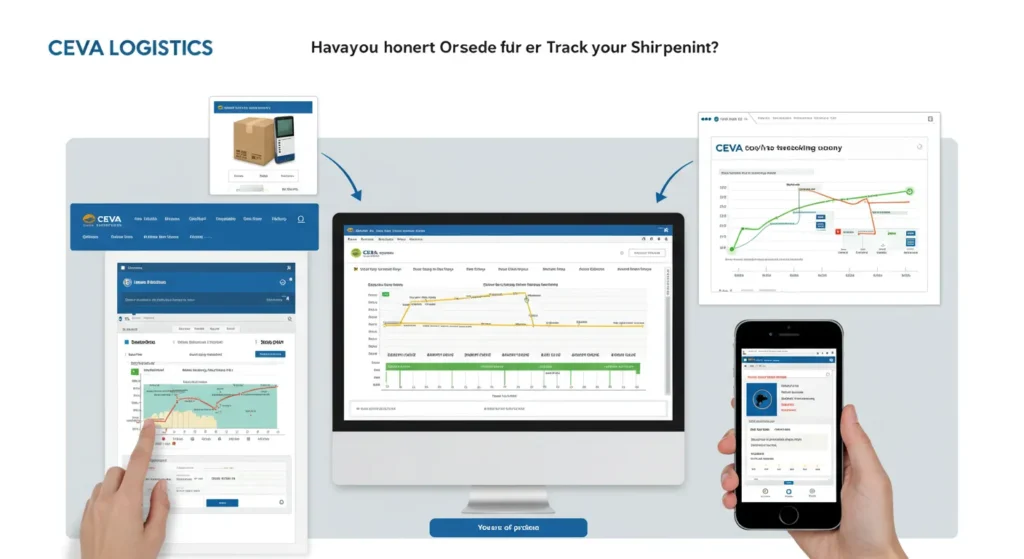Click the center icon in the phone's bottom navigation
1024x559 pixels.
[788, 492]
